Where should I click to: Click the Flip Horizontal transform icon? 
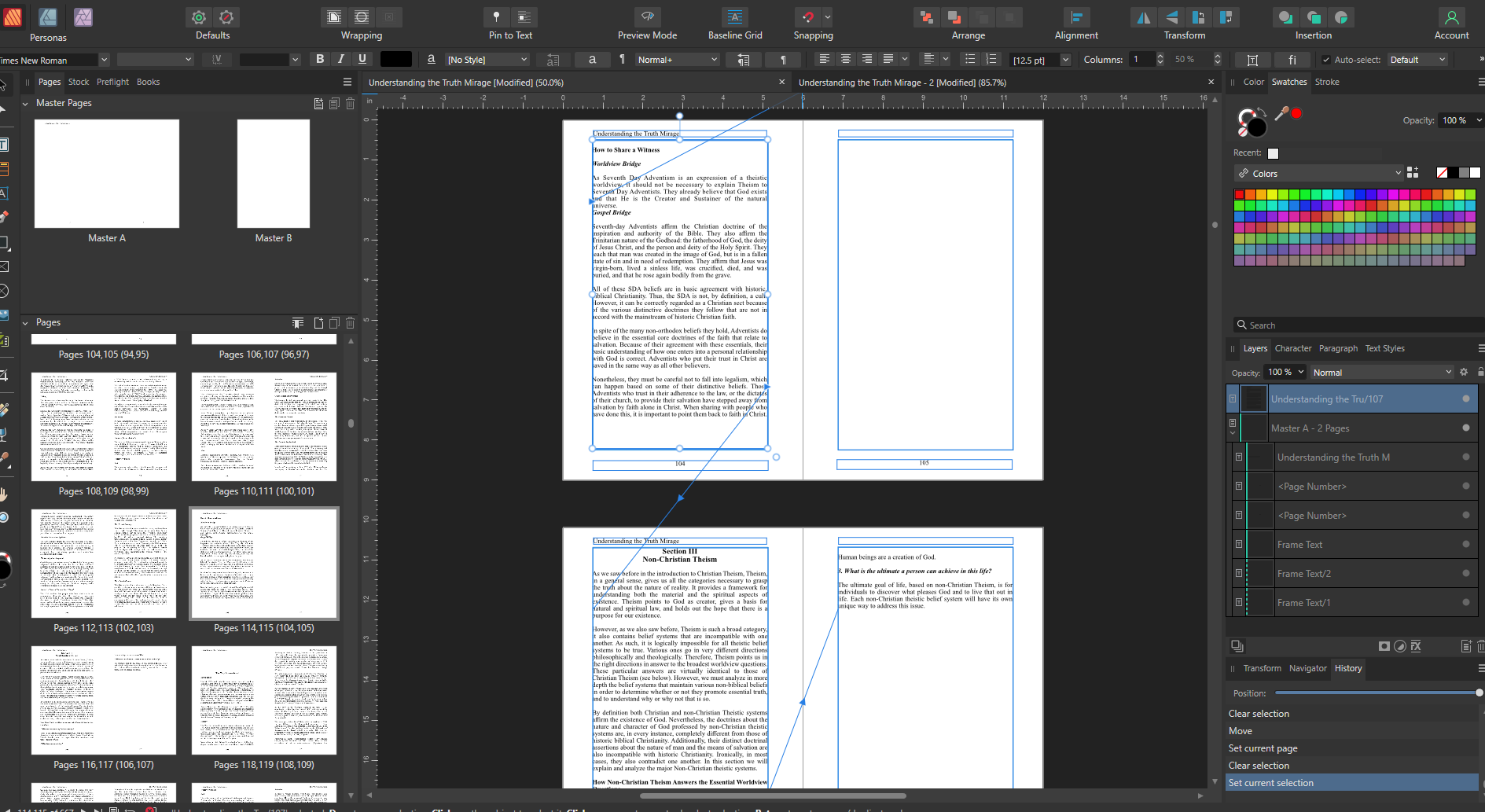[x=1144, y=17]
